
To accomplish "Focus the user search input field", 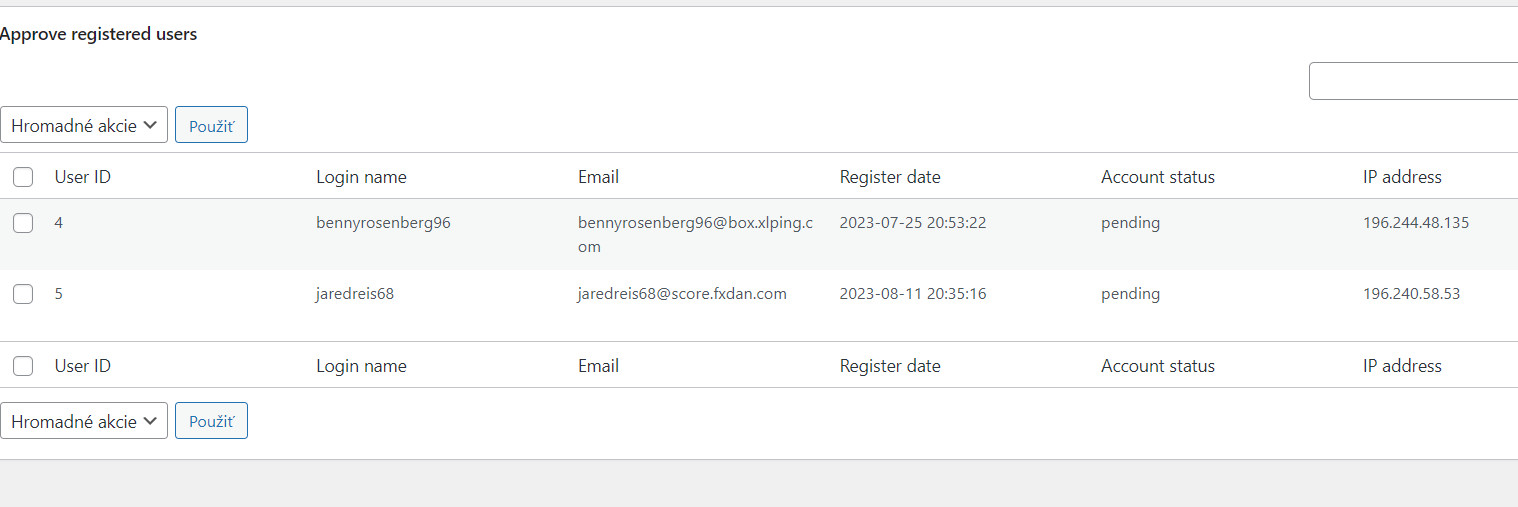I will pos(1413,81).
